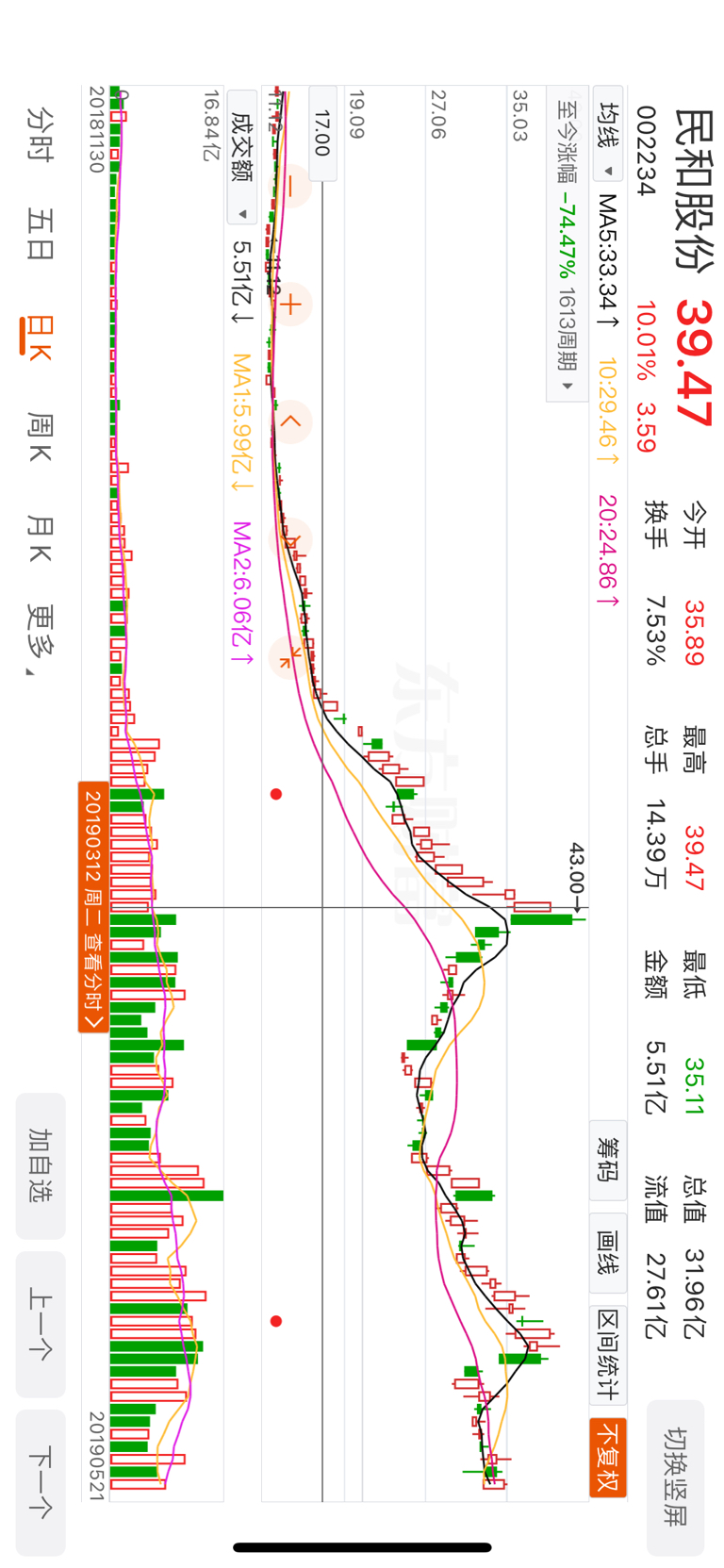Tap the orange minus zoom-out chart button
This screenshot has height=1568, width=724.
coord(291,188)
